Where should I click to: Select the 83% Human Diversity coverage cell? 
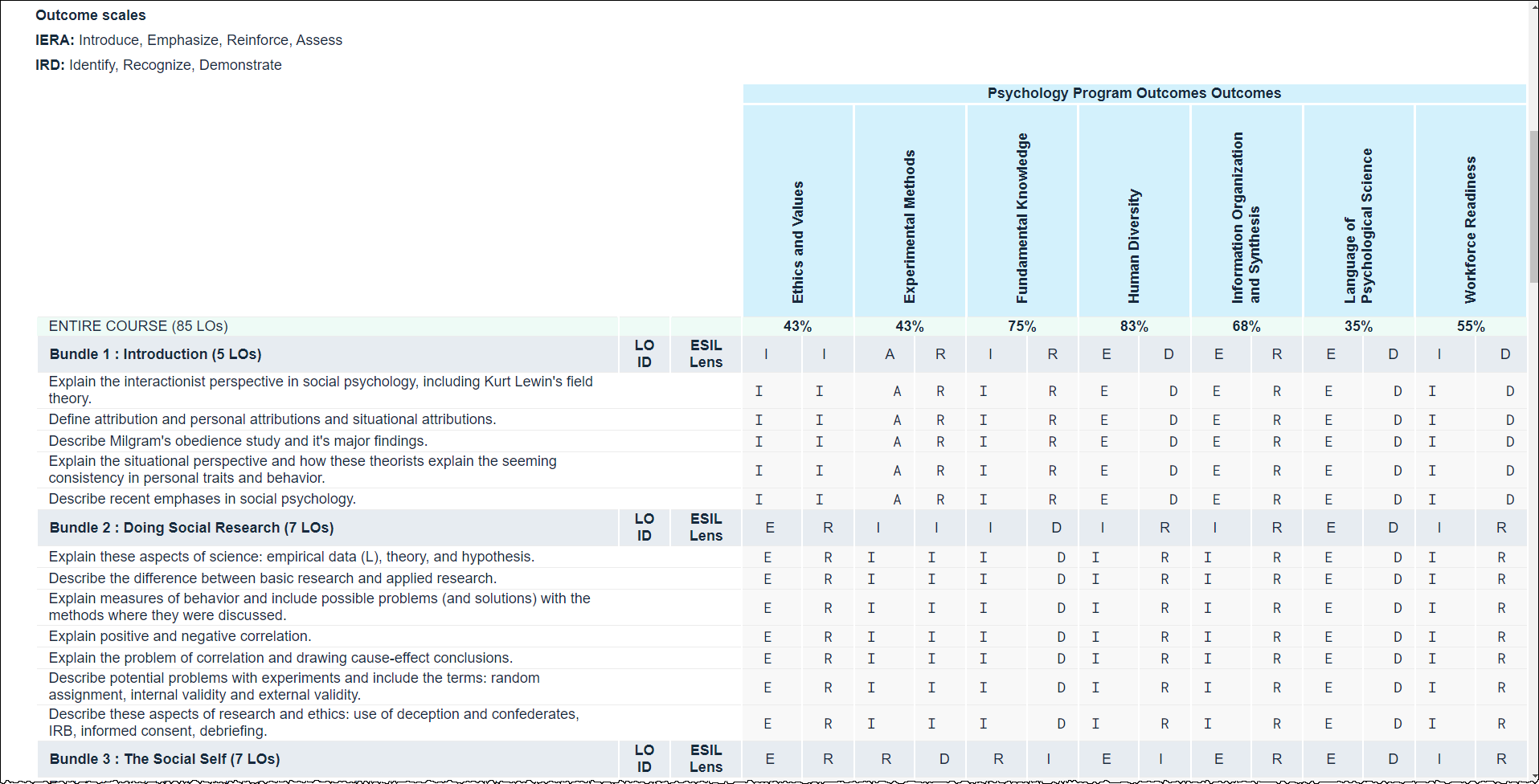pos(1134,326)
